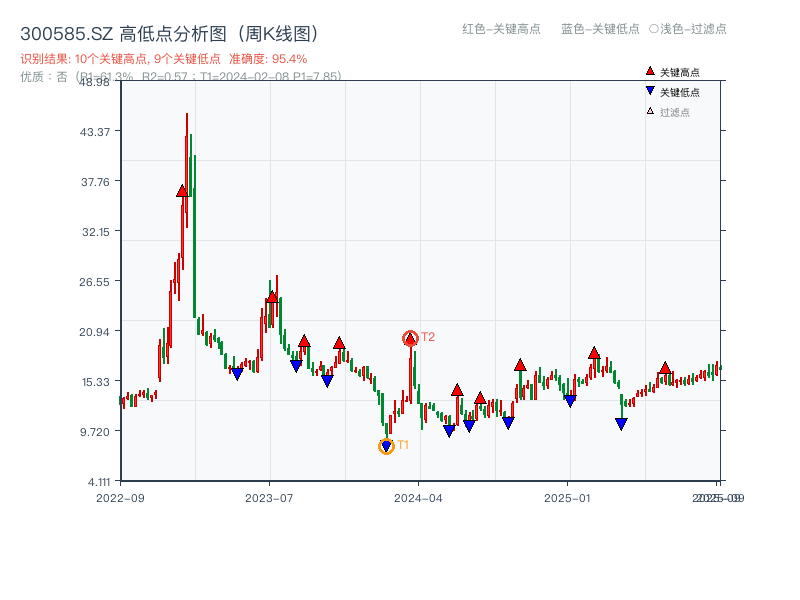Select the red 关键高点 legend triangle icon
The image size is (800, 600).
click(650, 71)
